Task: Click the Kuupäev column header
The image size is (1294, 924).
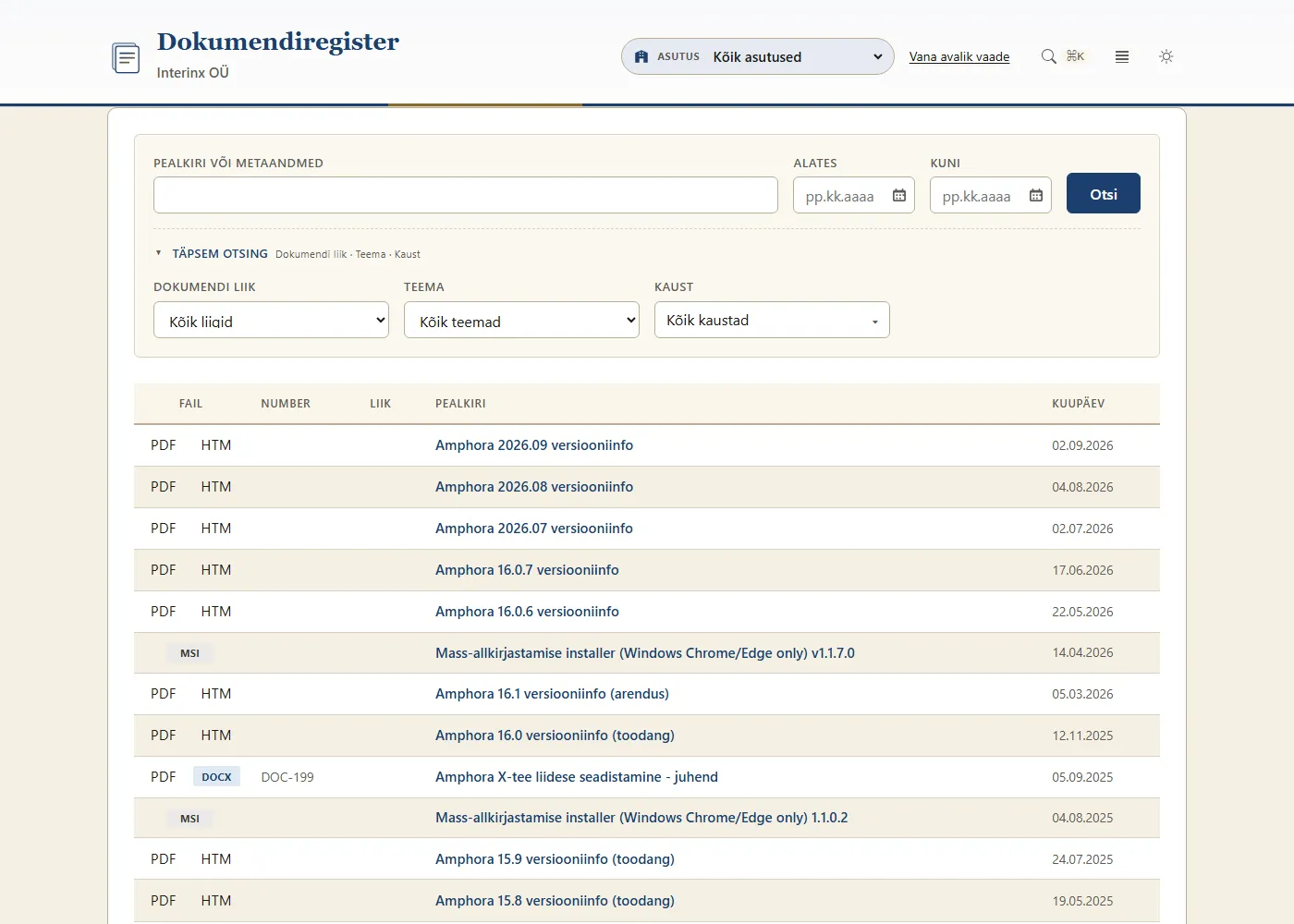Action: pos(1078,404)
